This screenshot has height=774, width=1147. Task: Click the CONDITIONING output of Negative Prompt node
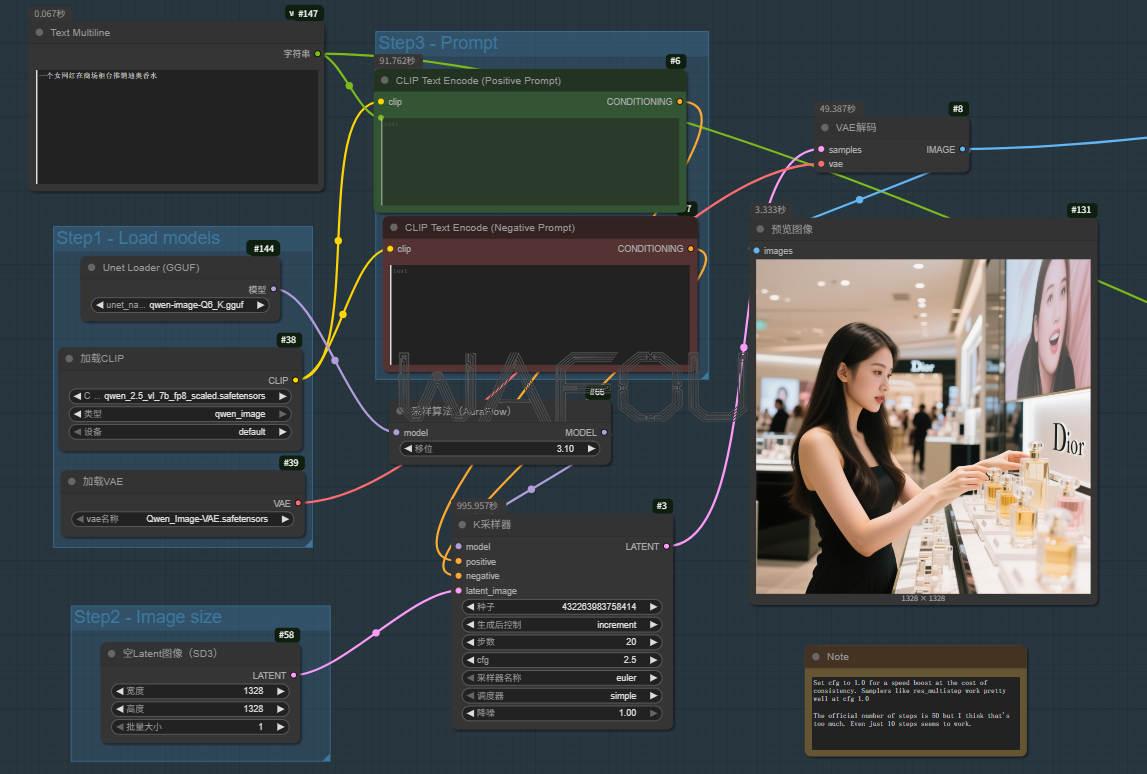(691, 249)
